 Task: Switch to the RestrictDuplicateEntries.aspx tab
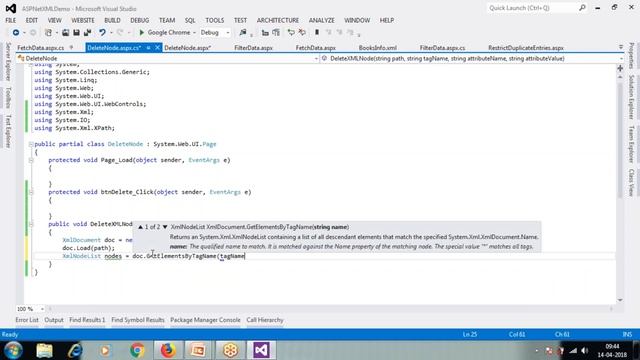point(526,48)
